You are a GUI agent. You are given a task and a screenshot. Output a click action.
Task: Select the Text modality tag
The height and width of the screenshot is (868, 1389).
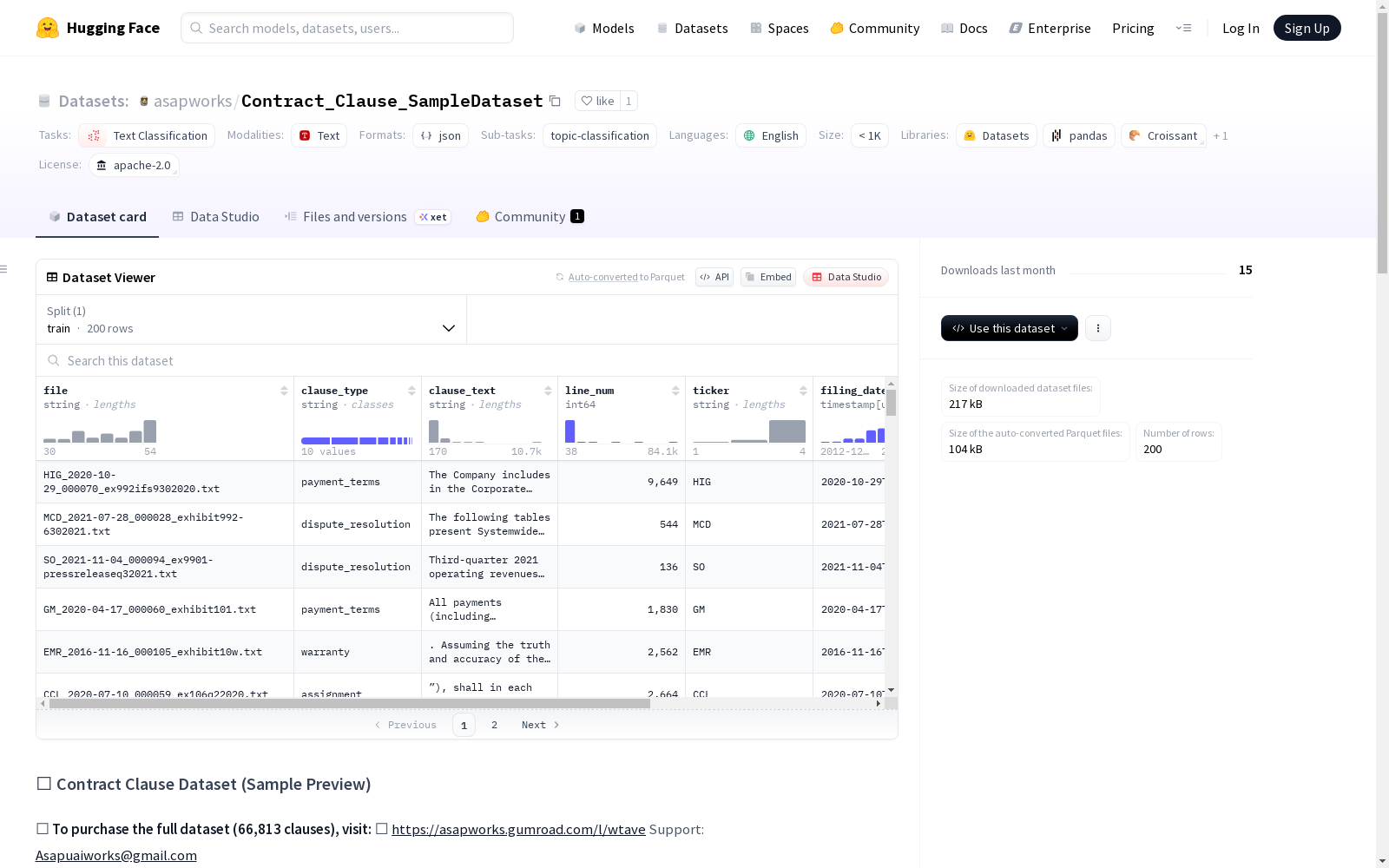tap(319, 135)
